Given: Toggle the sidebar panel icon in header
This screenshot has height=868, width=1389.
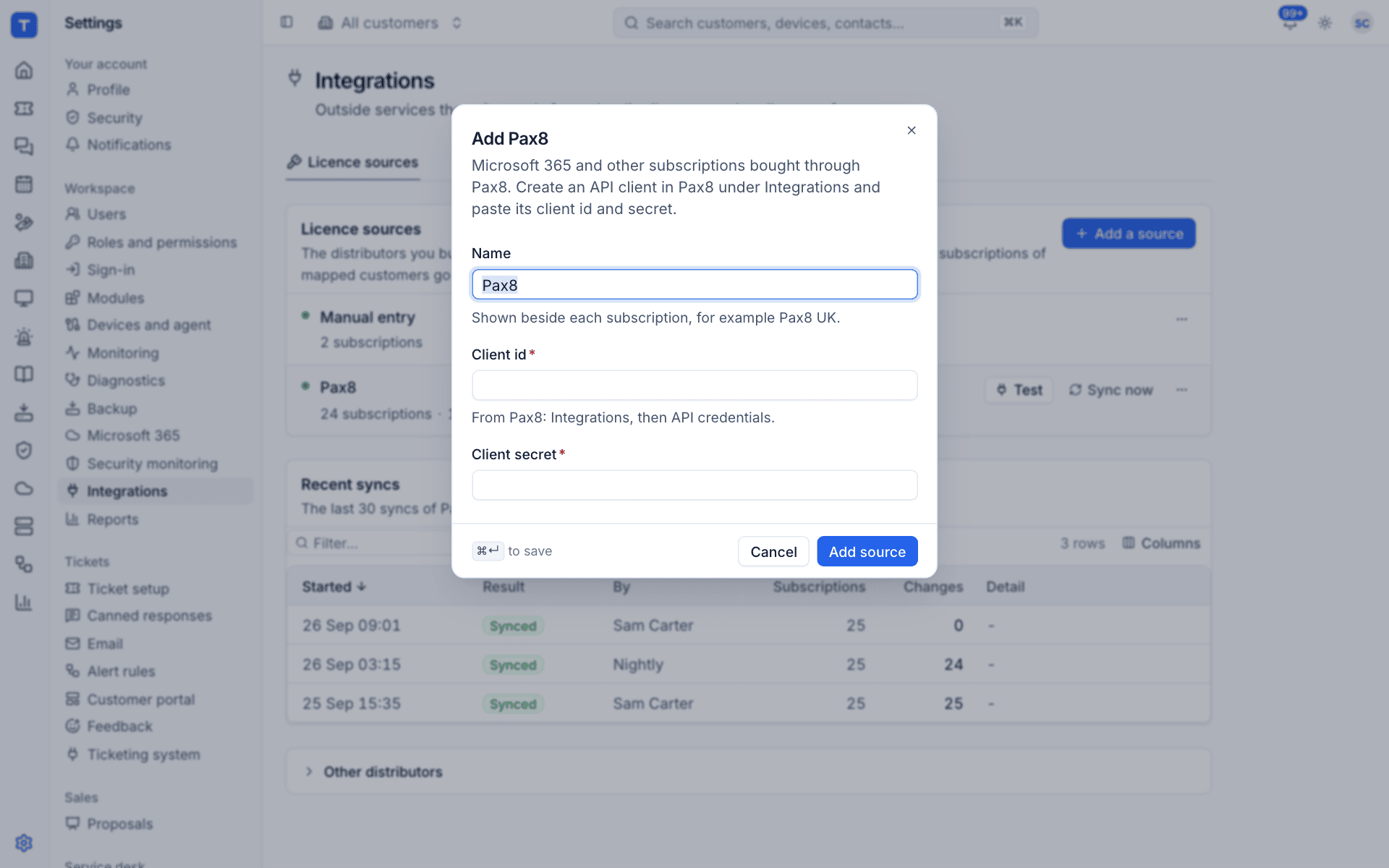Looking at the screenshot, I should (286, 22).
